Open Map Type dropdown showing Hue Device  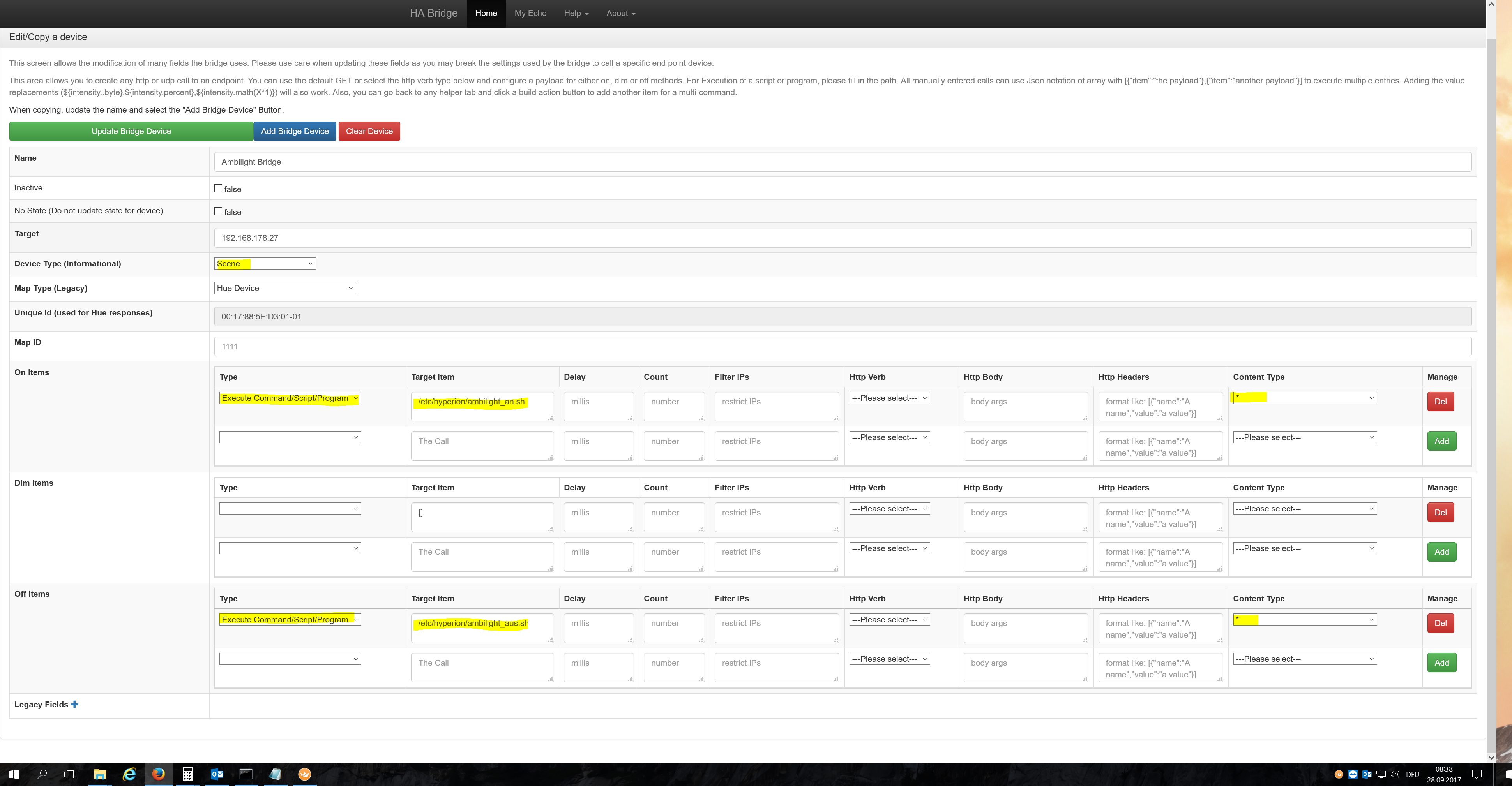(x=285, y=288)
